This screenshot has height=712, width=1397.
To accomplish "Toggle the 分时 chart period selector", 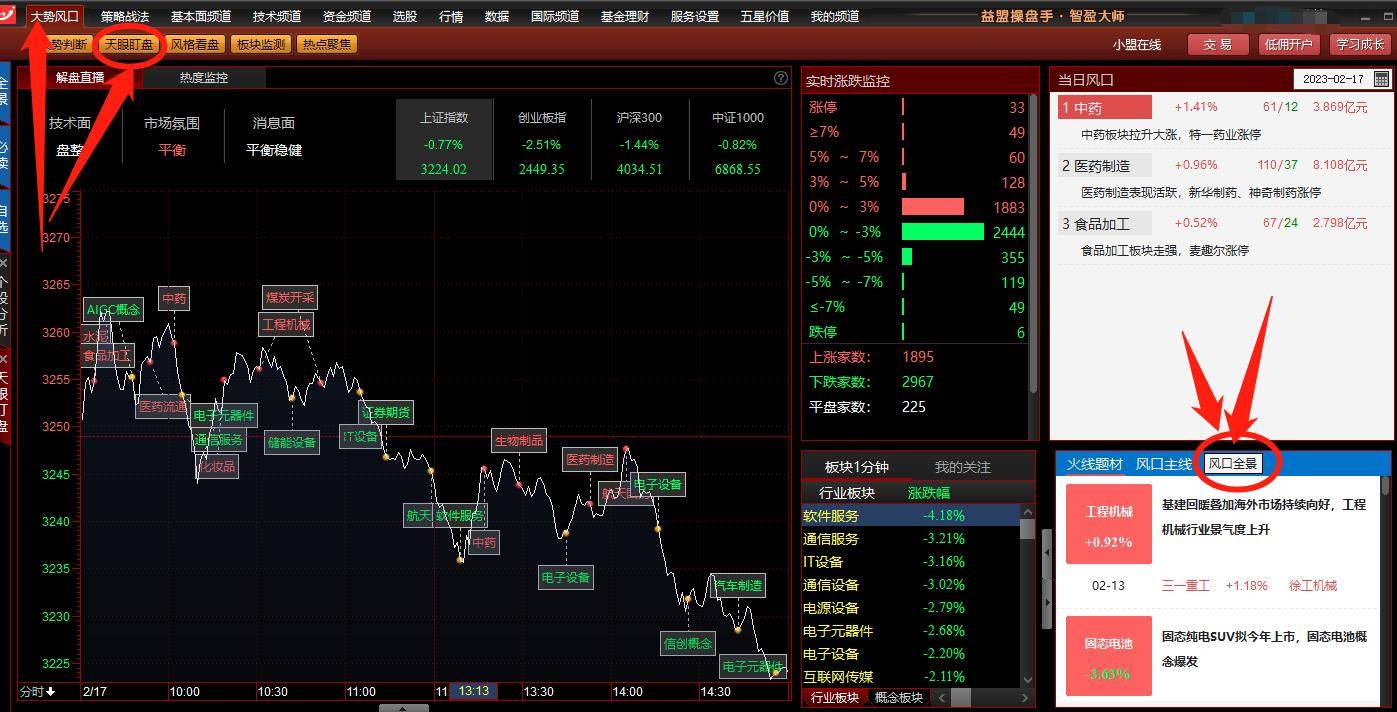I will click(x=38, y=691).
